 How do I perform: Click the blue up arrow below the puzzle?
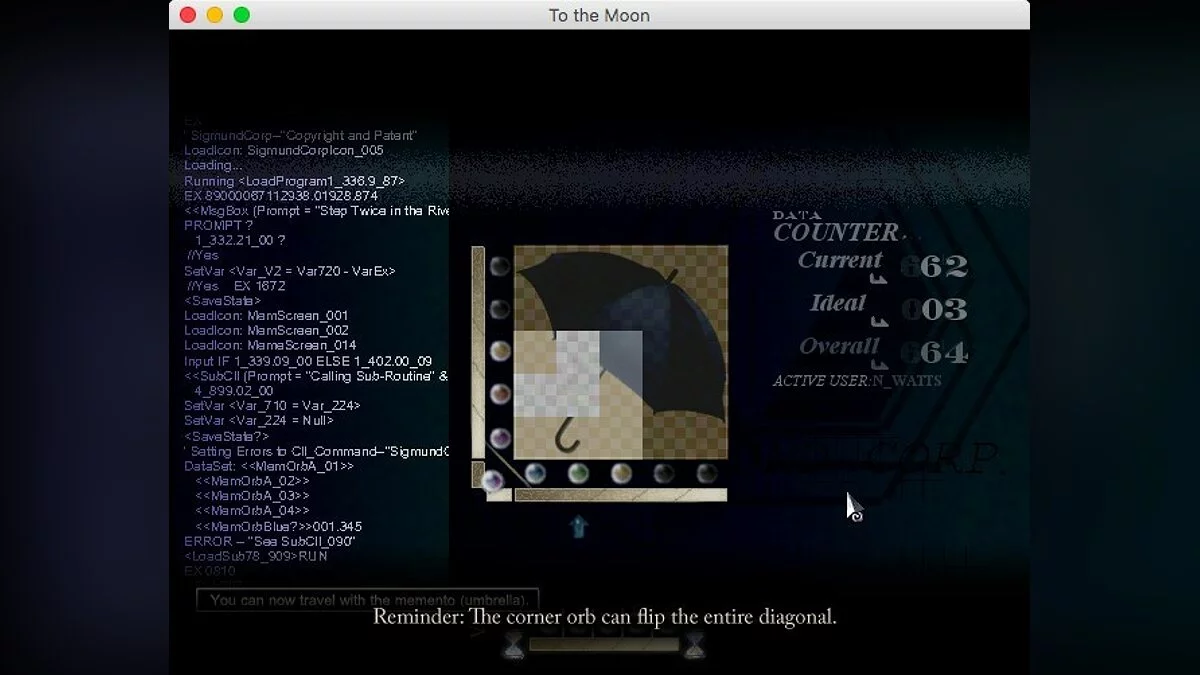(579, 527)
